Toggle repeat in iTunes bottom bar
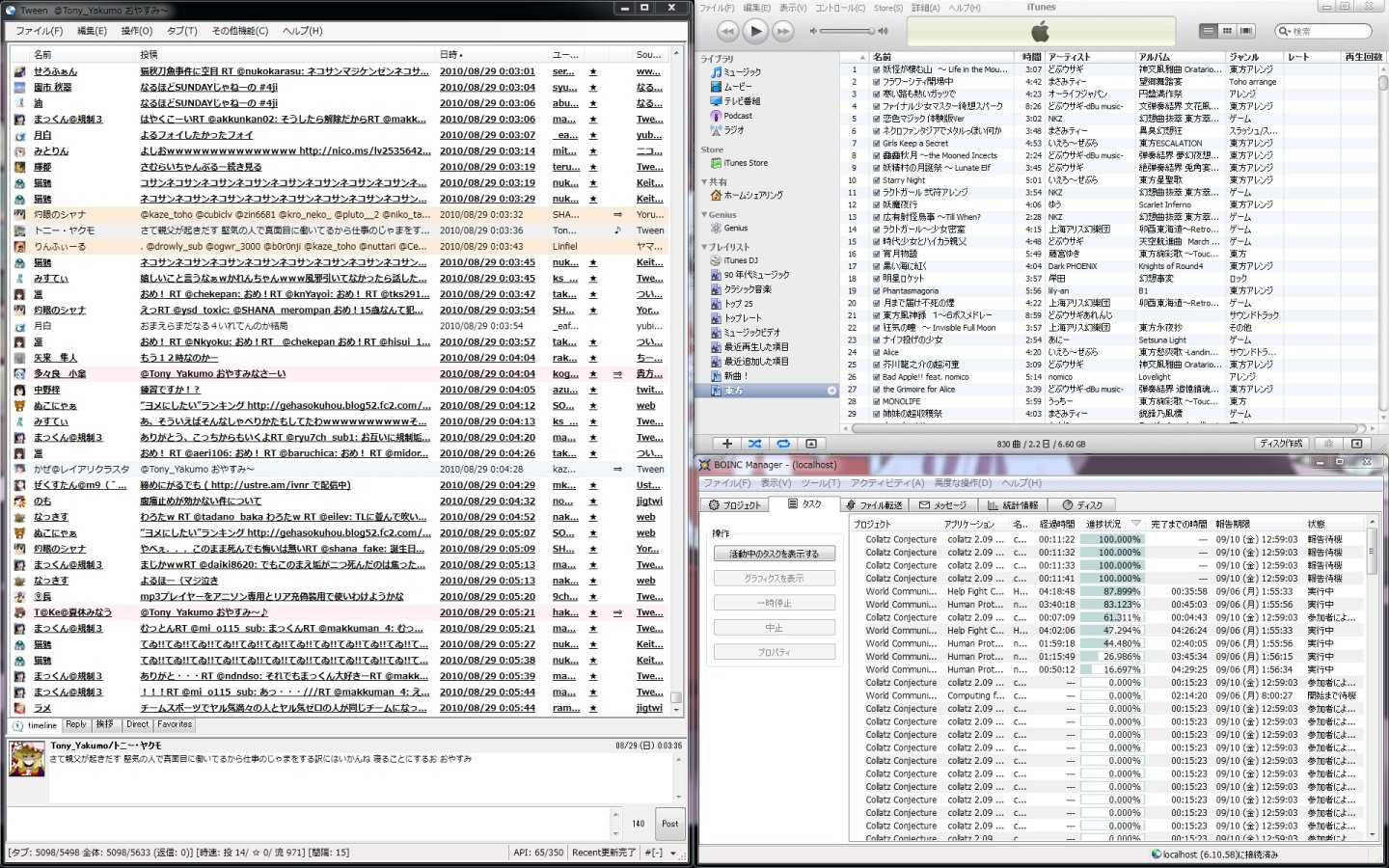Image resolution: width=1389 pixels, height=868 pixels. tap(783, 444)
